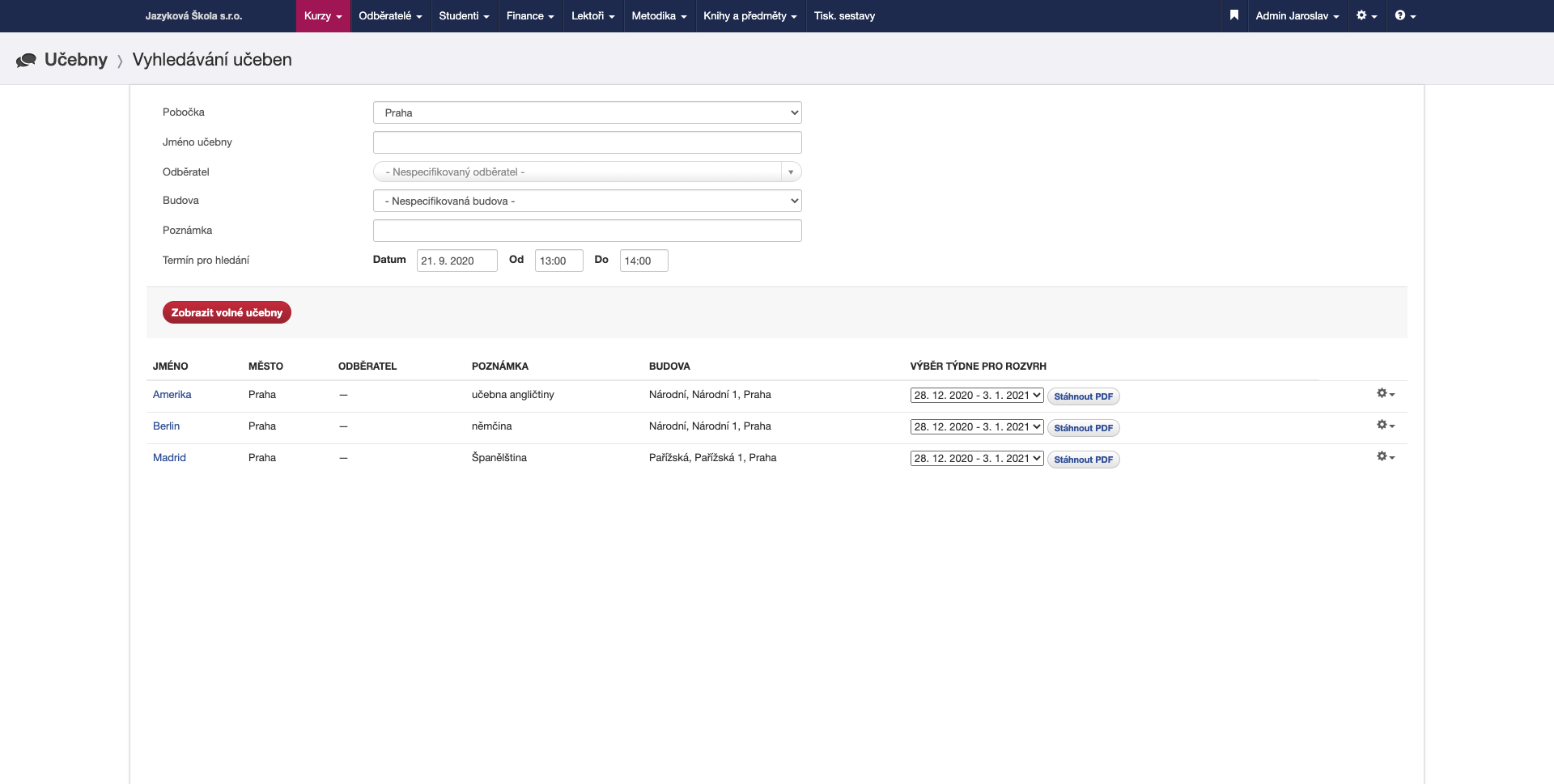Open the Amerika classroom link
The width and height of the screenshot is (1554, 784).
pos(172,395)
